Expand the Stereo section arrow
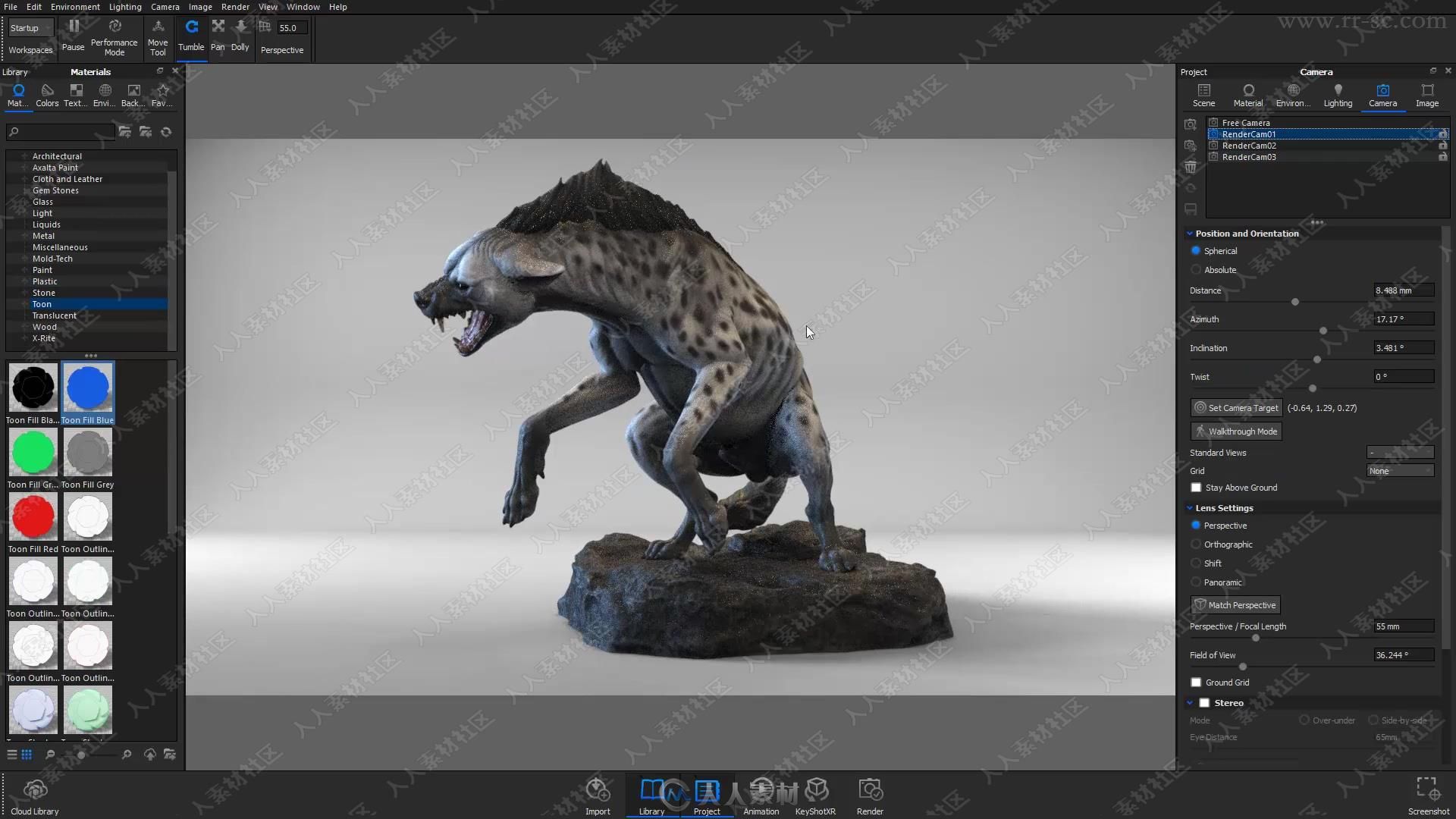Image resolution: width=1456 pixels, height=819 pixels. (x=1189, y=703)
